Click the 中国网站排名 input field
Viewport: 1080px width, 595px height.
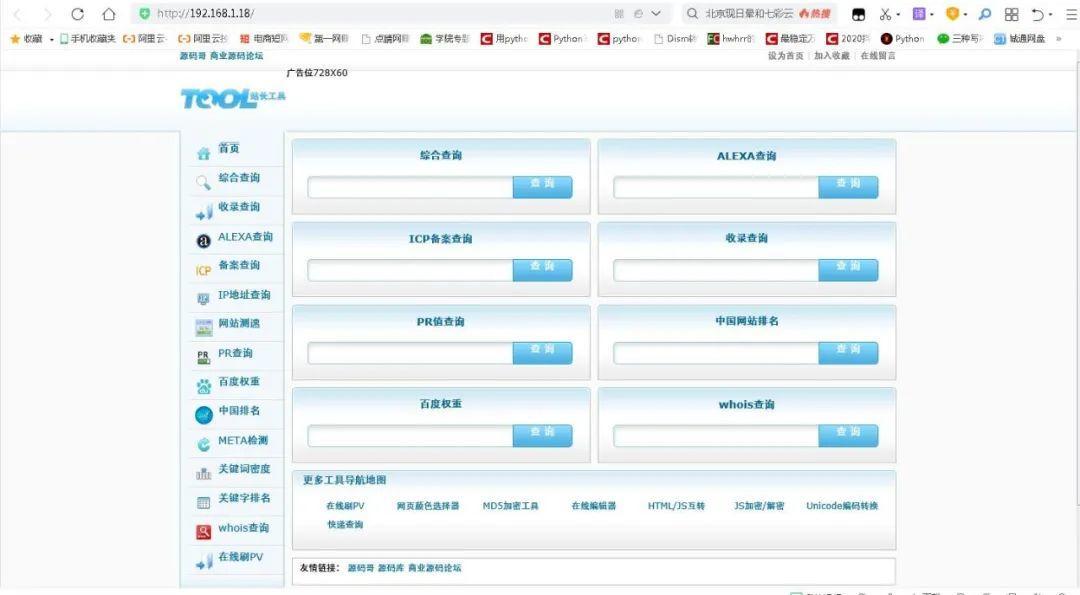coord(716,353)
